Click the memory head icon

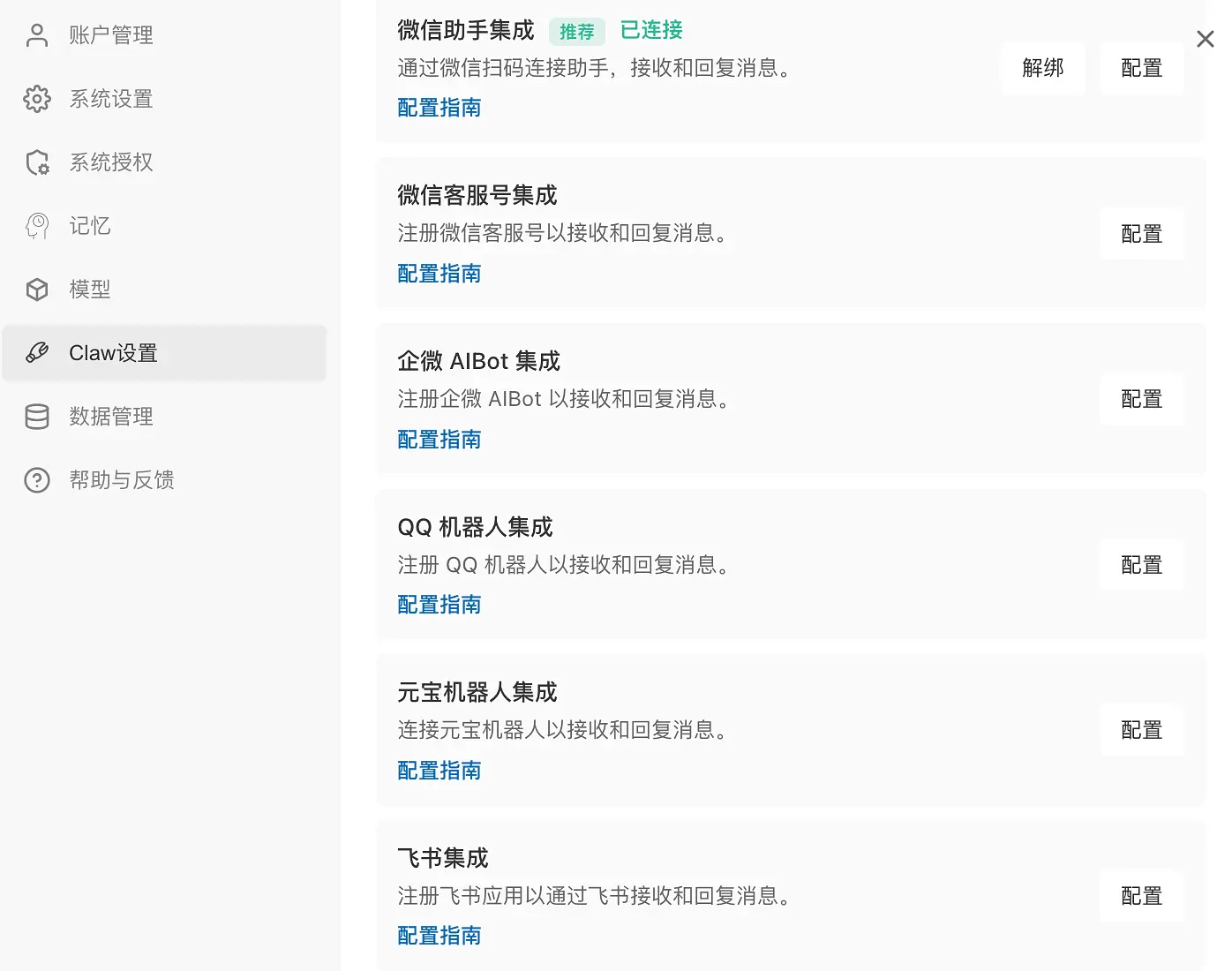click(x=37, y=226)
